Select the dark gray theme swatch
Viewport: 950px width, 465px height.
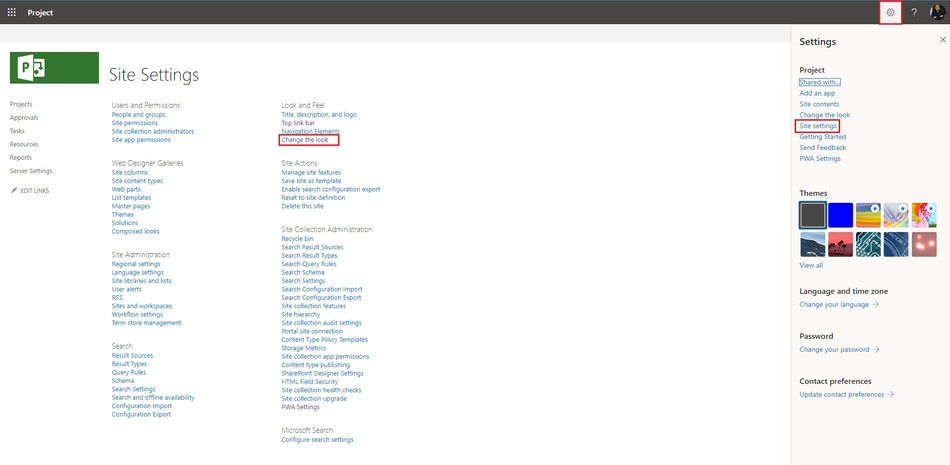(x=812, y=215)
